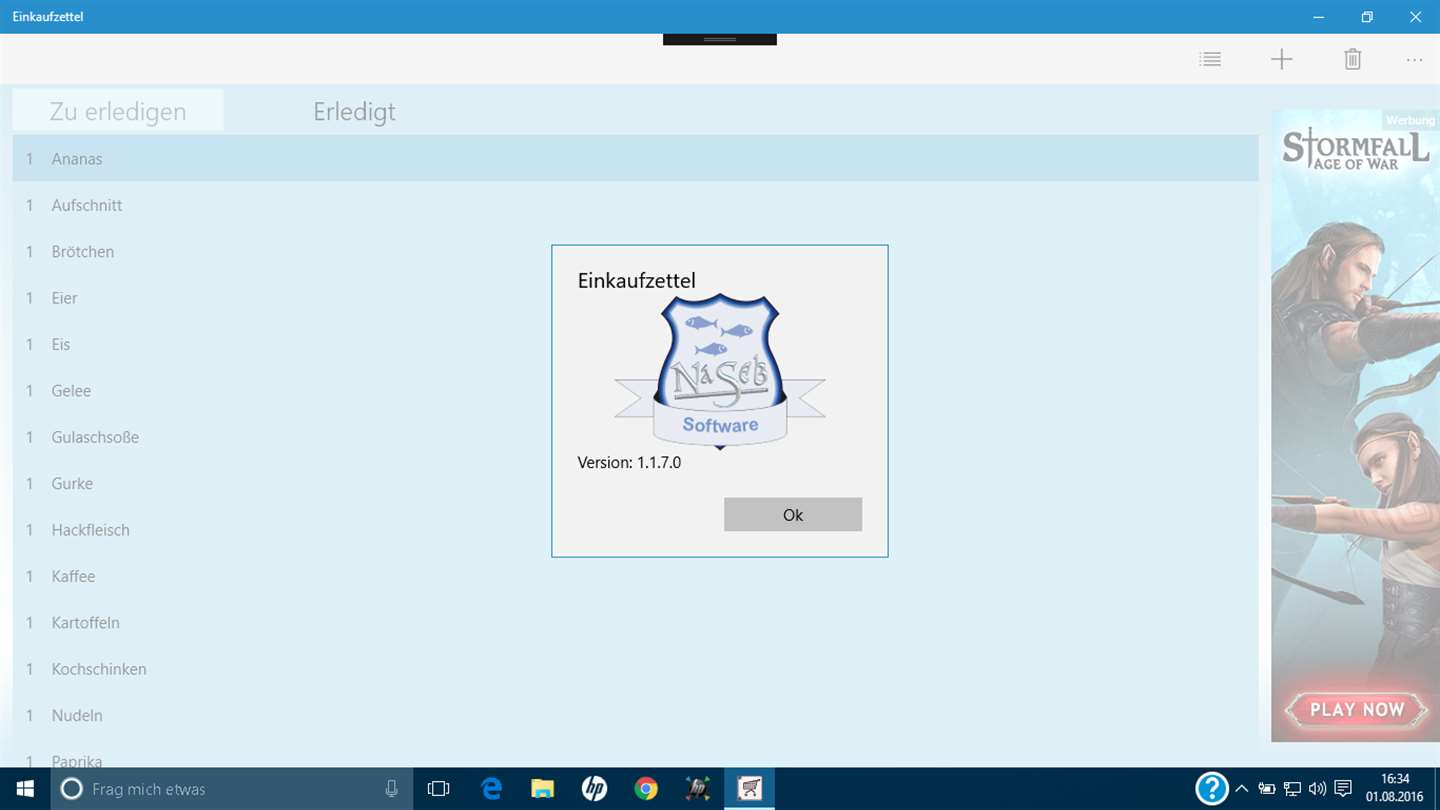1440x810 pixels.
Task: Select the Eis list item
Action: (635, 344)
